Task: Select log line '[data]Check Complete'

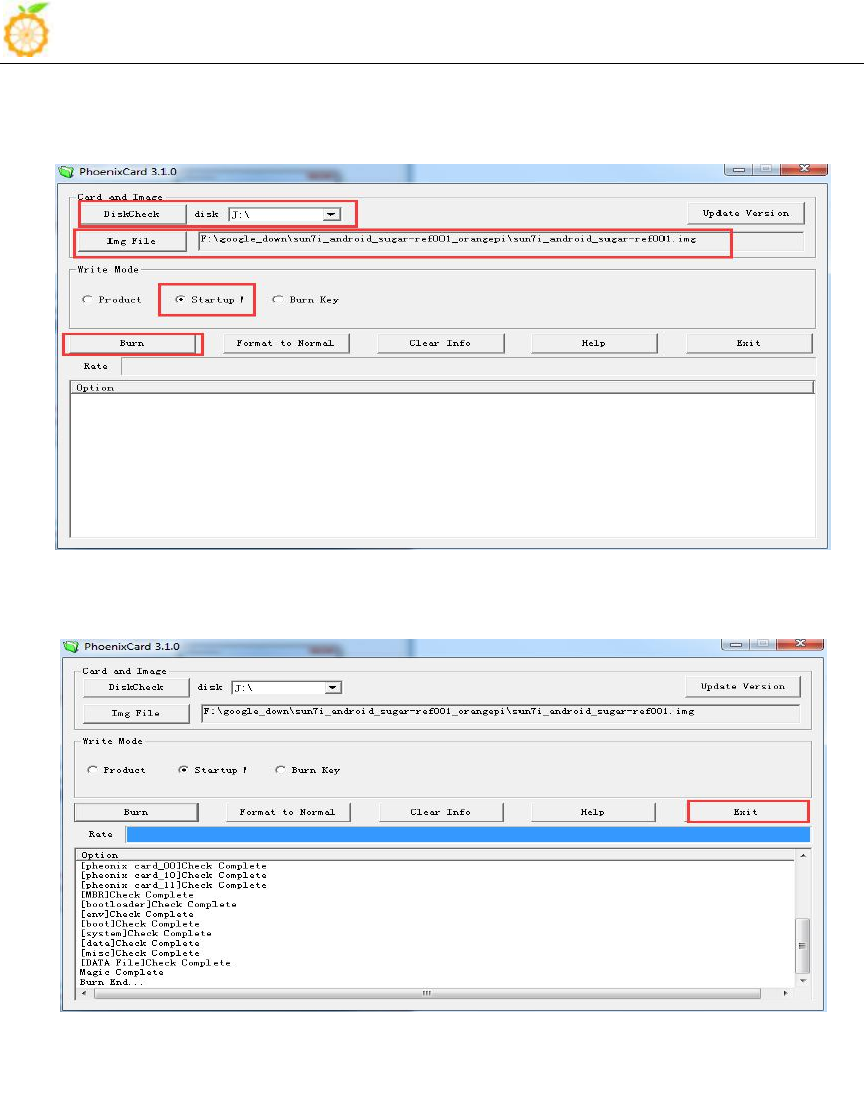Action: click(x=140, y=944)
